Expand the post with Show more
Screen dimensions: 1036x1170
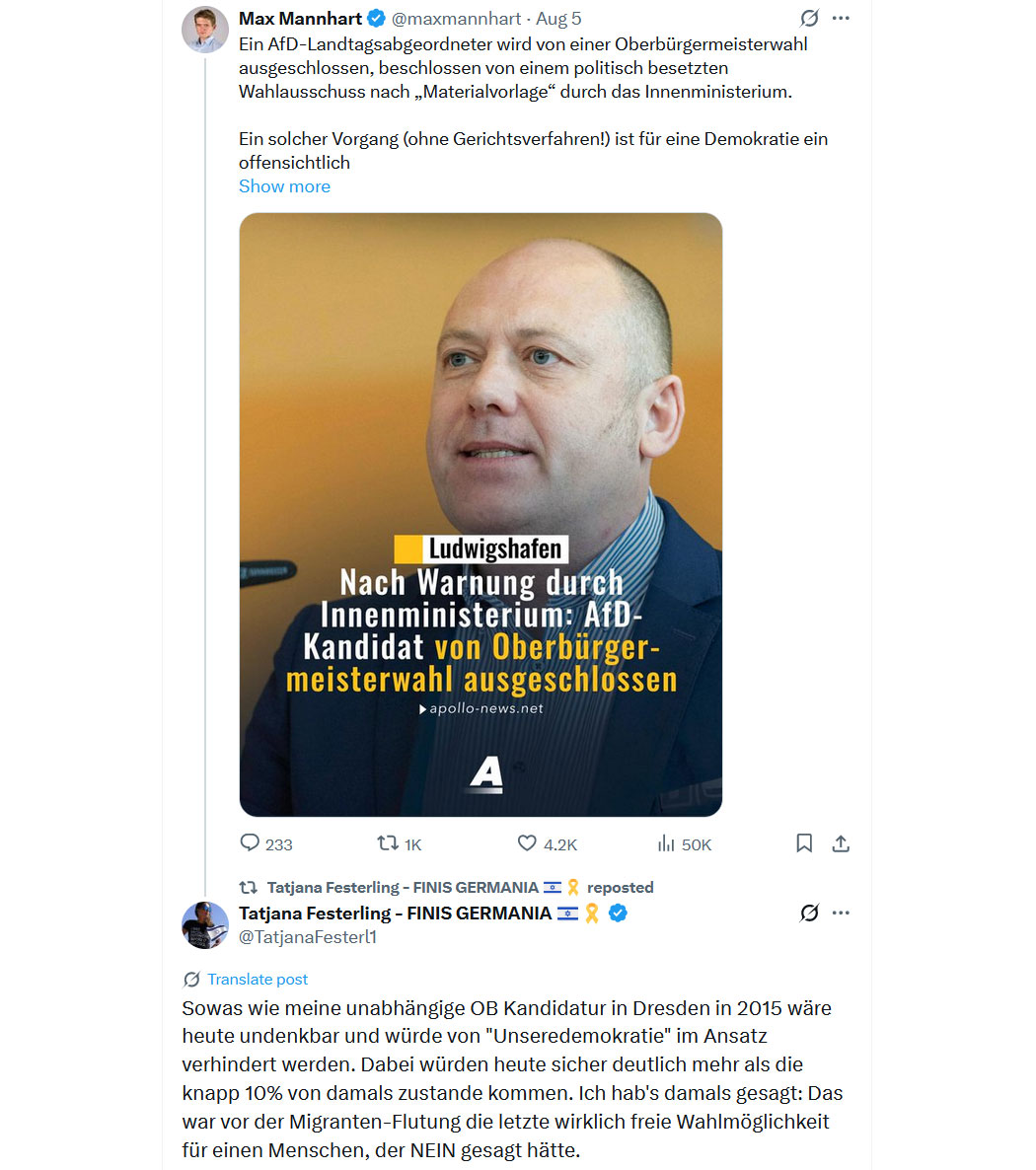tap(284, 186)
